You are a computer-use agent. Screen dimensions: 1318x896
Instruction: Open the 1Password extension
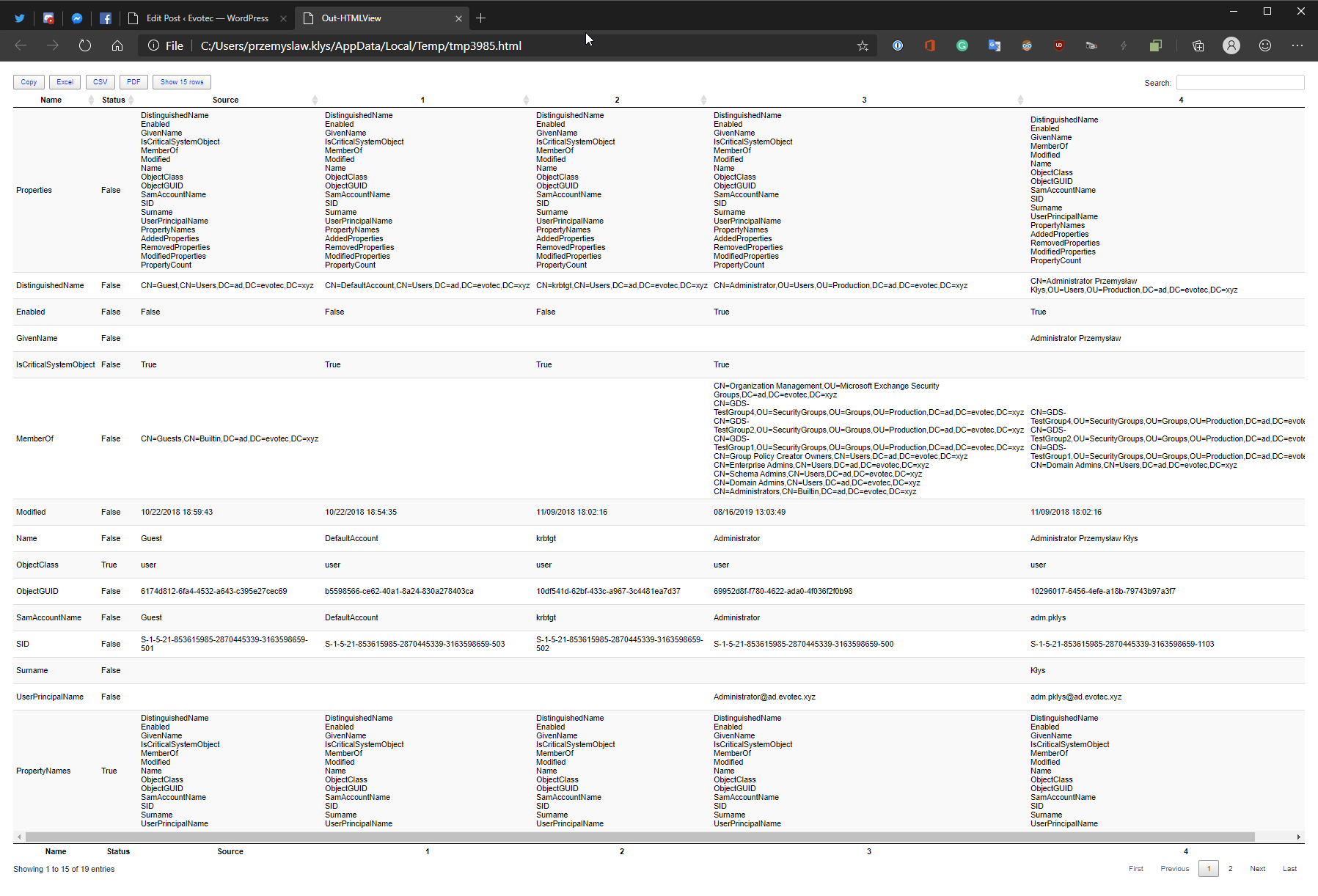[898, 45]
